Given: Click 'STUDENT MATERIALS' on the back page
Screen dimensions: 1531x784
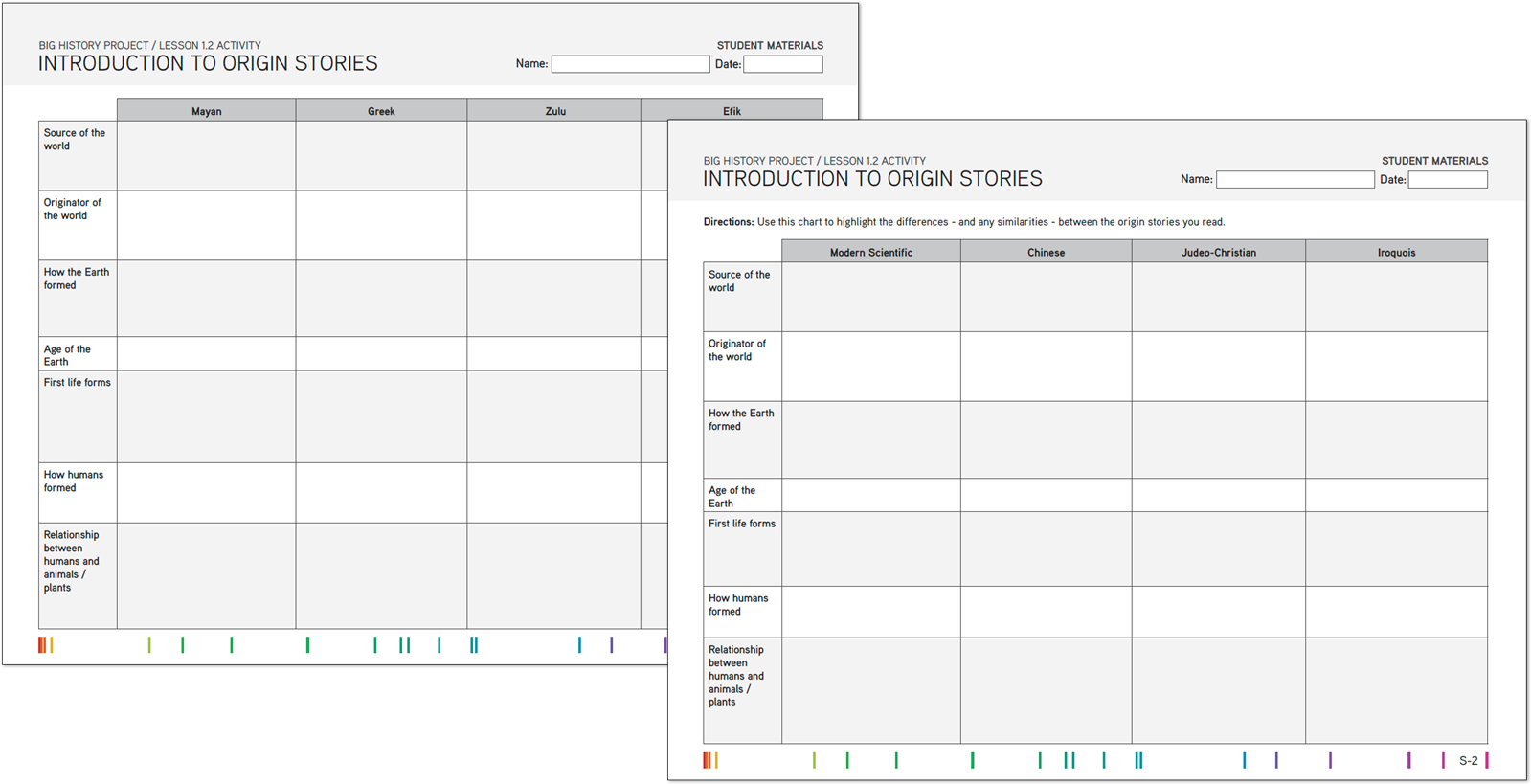Looking at the screenshot, I should 770,45.
